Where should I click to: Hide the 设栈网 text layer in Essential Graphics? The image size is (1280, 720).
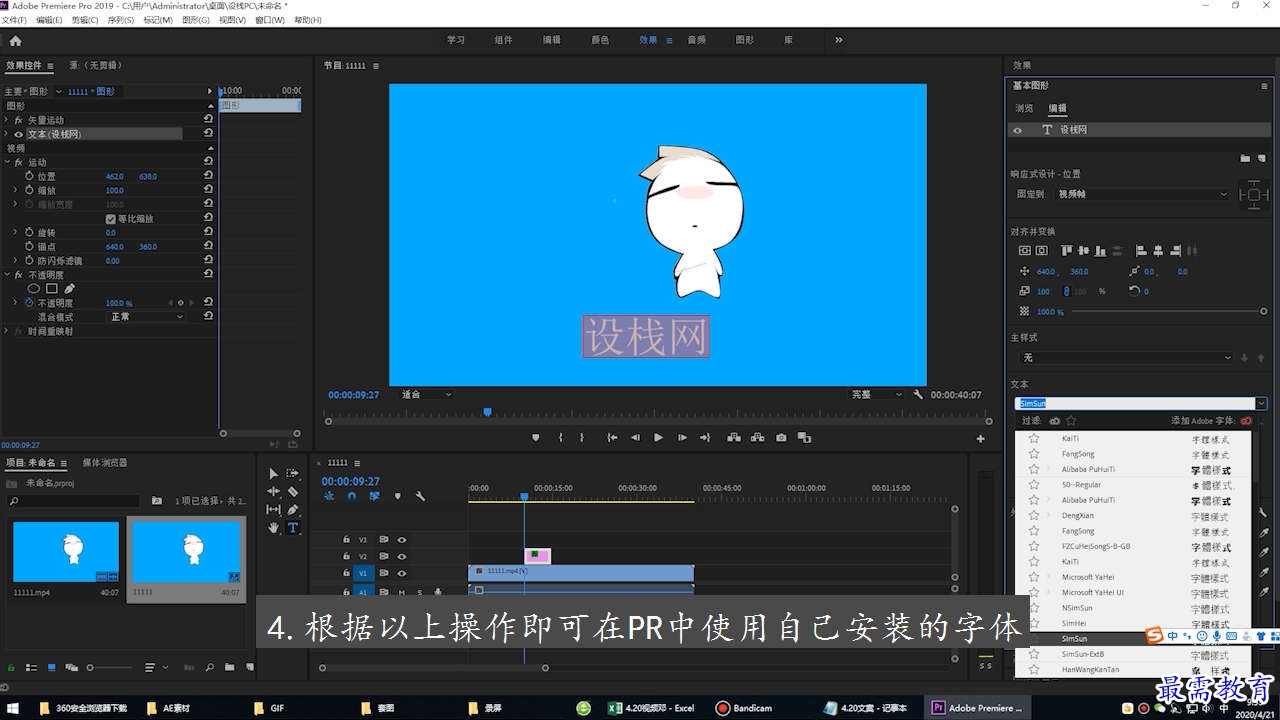[1018, 130]
